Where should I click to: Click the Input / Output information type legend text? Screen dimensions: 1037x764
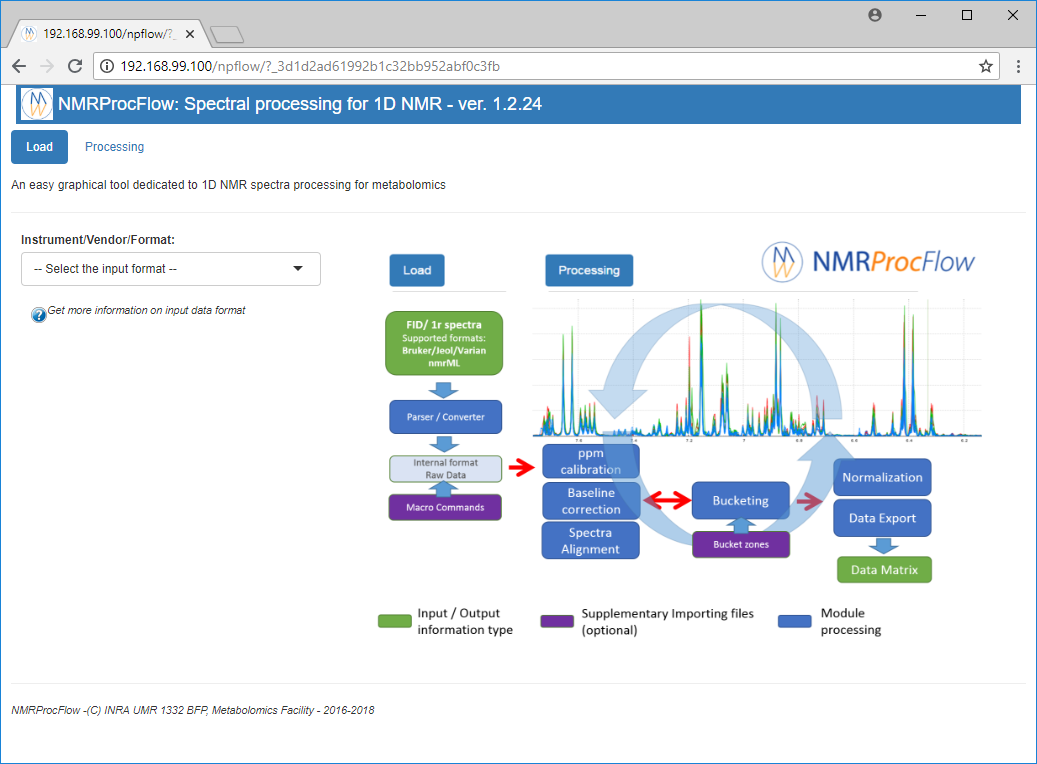pos(465,622)
